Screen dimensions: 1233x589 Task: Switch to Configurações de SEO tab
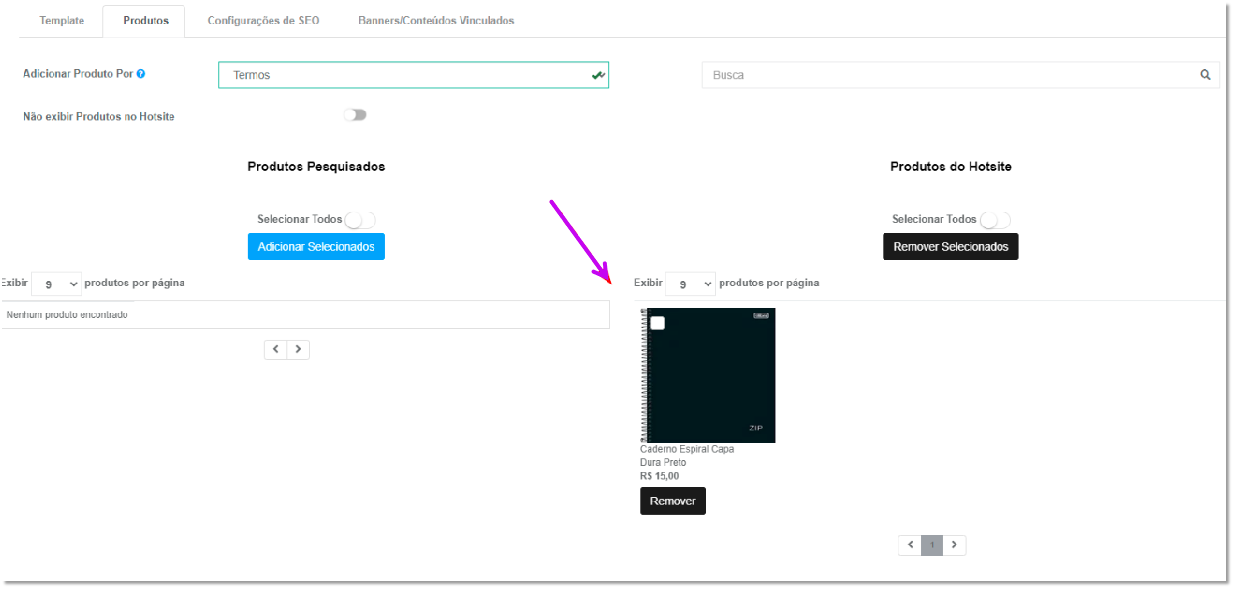(x=263, y=20)
